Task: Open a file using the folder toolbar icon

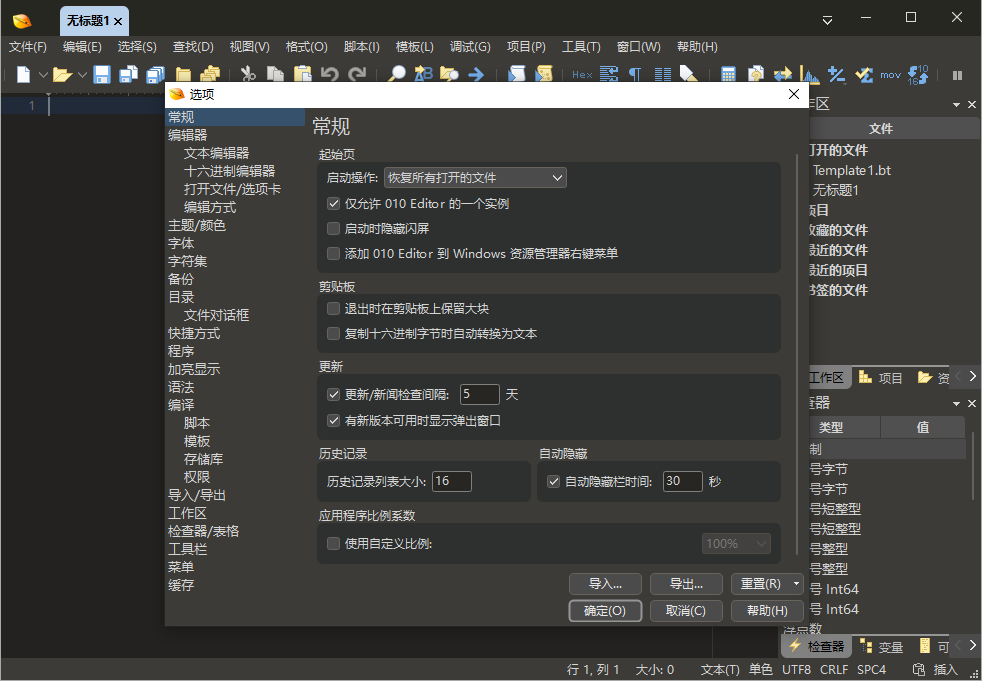Action: point(61,74)
